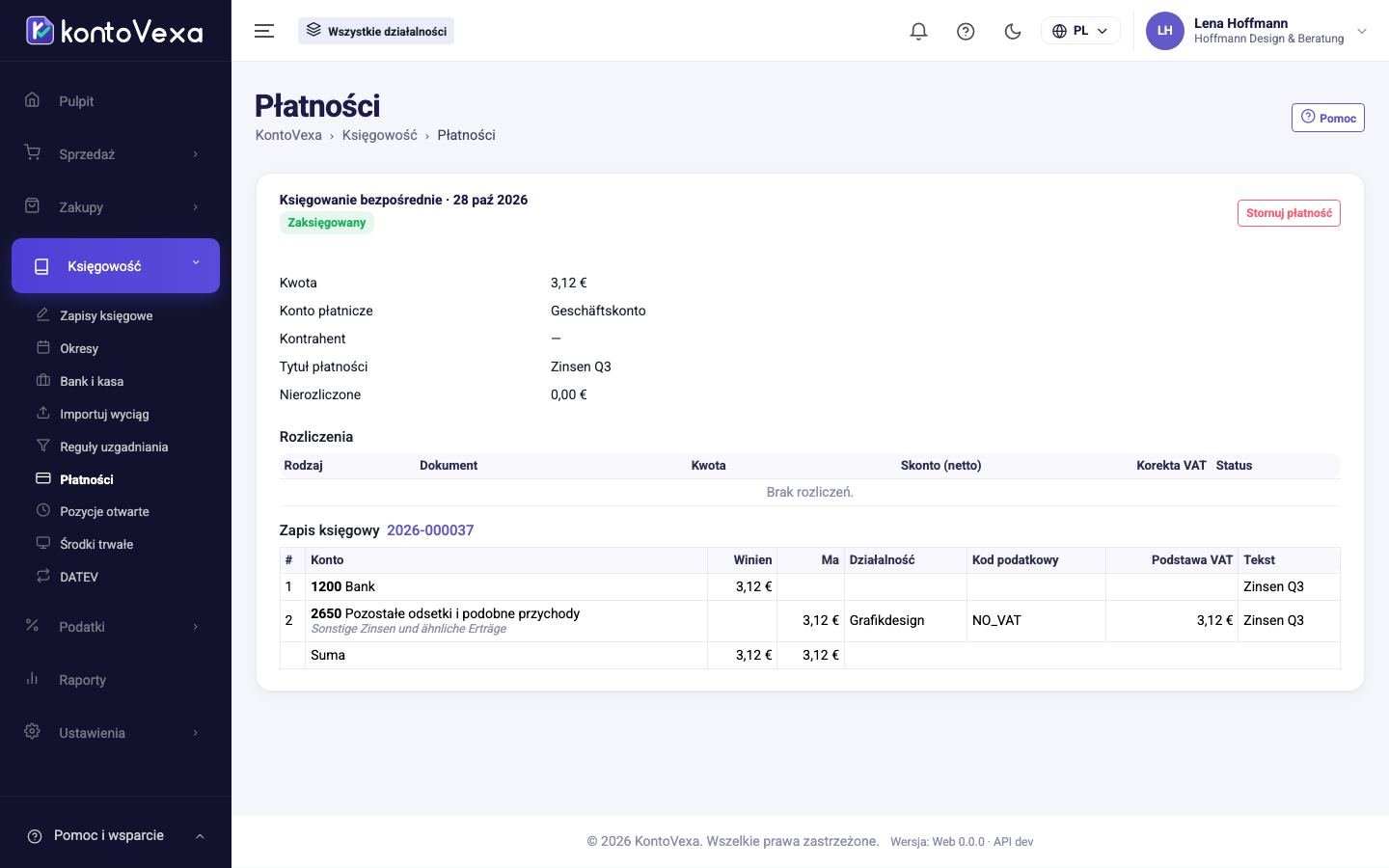Go to Zapisy księgowe in sidebar
The image size is (1389, 868).
(106, 315)
